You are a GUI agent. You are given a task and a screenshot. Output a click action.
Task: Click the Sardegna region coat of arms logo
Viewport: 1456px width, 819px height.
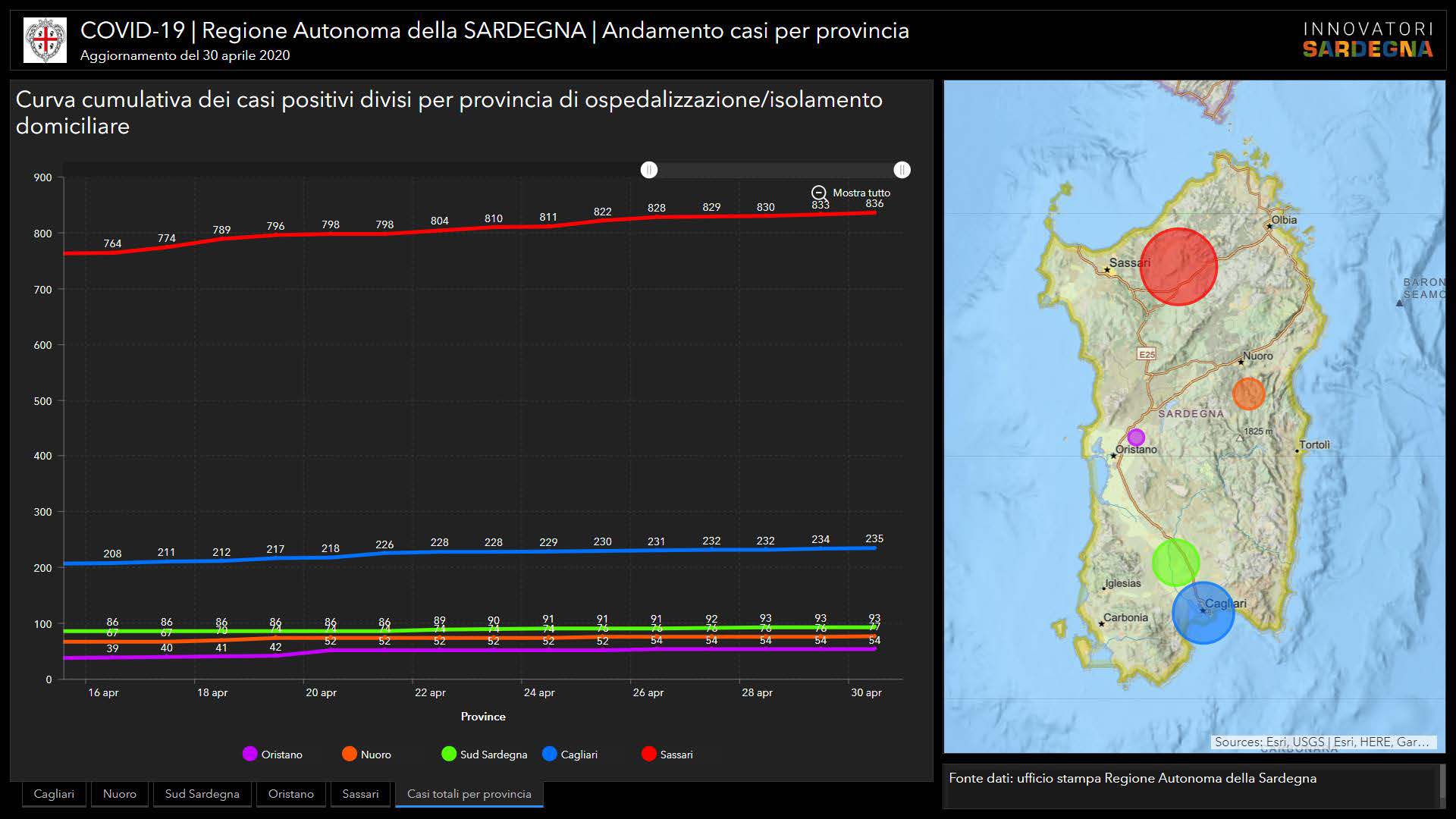(x=45, y=40)
